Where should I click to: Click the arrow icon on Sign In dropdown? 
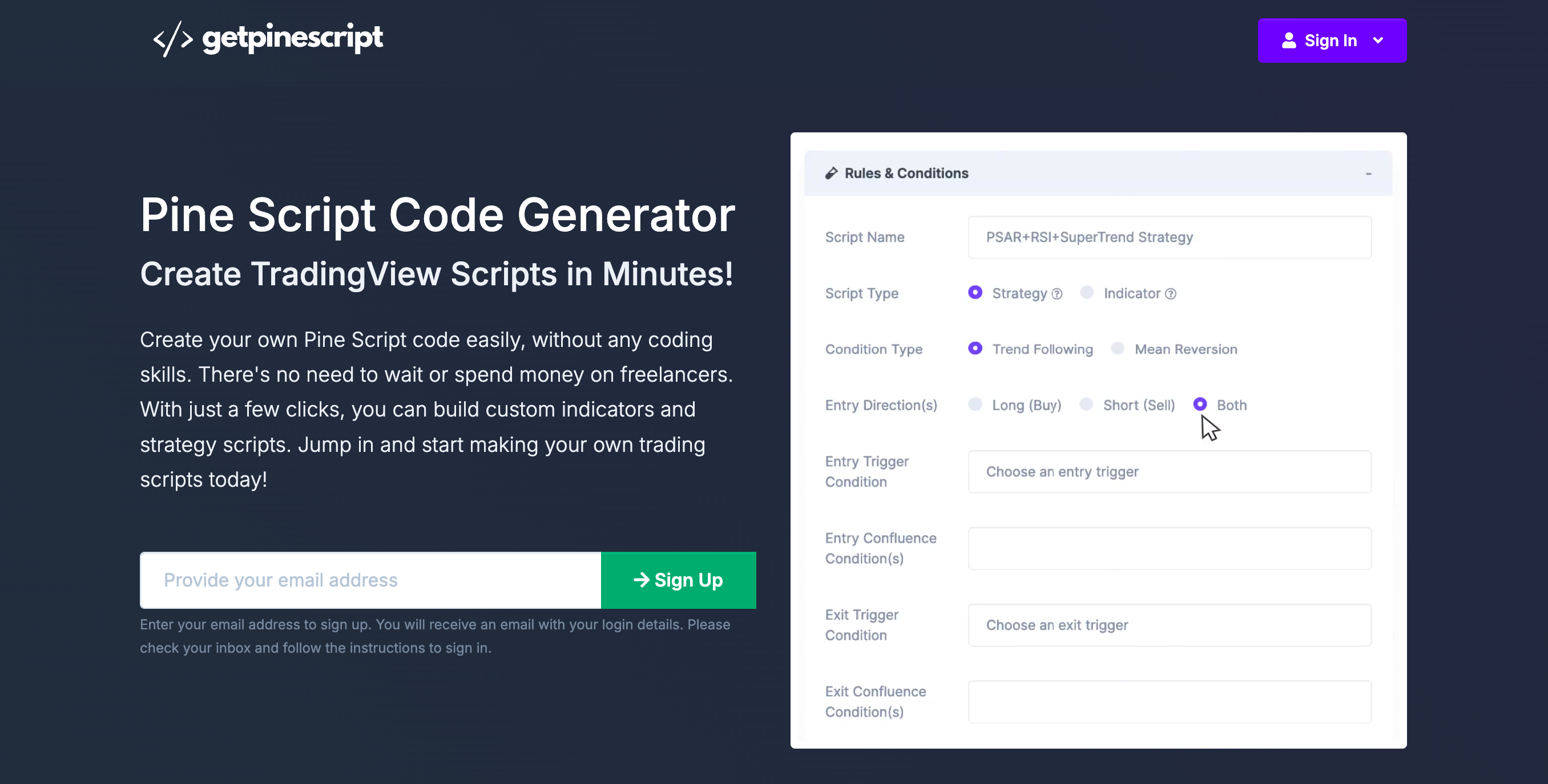(x=1385, y=40)
